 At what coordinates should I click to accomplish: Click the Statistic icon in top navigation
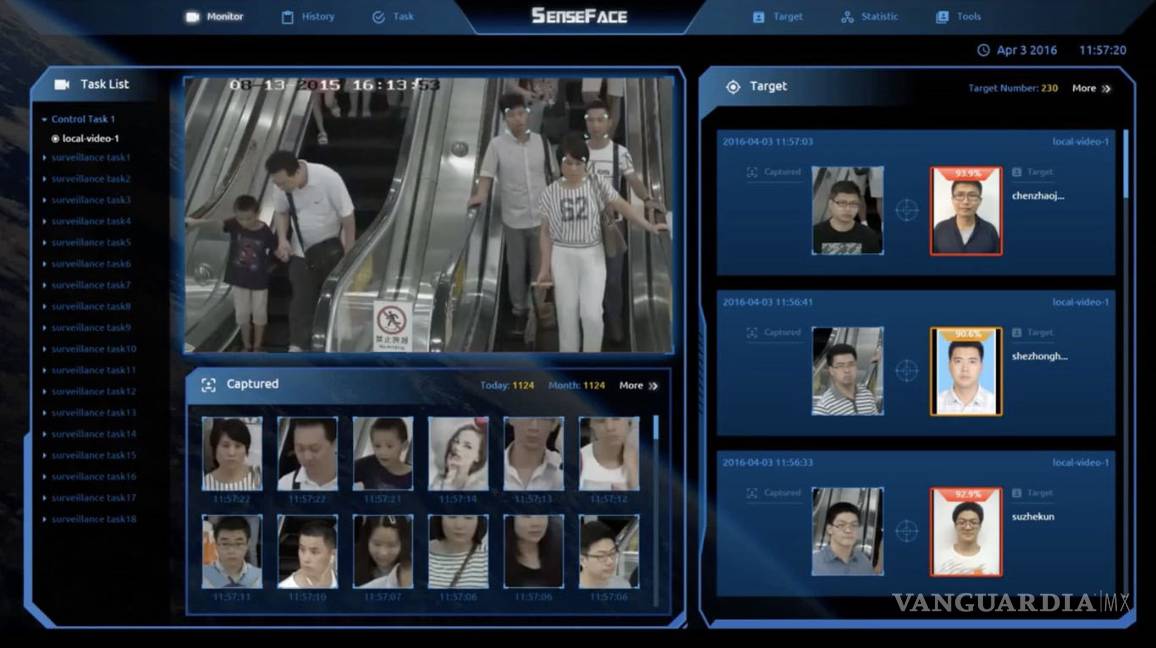click(847, 17)
